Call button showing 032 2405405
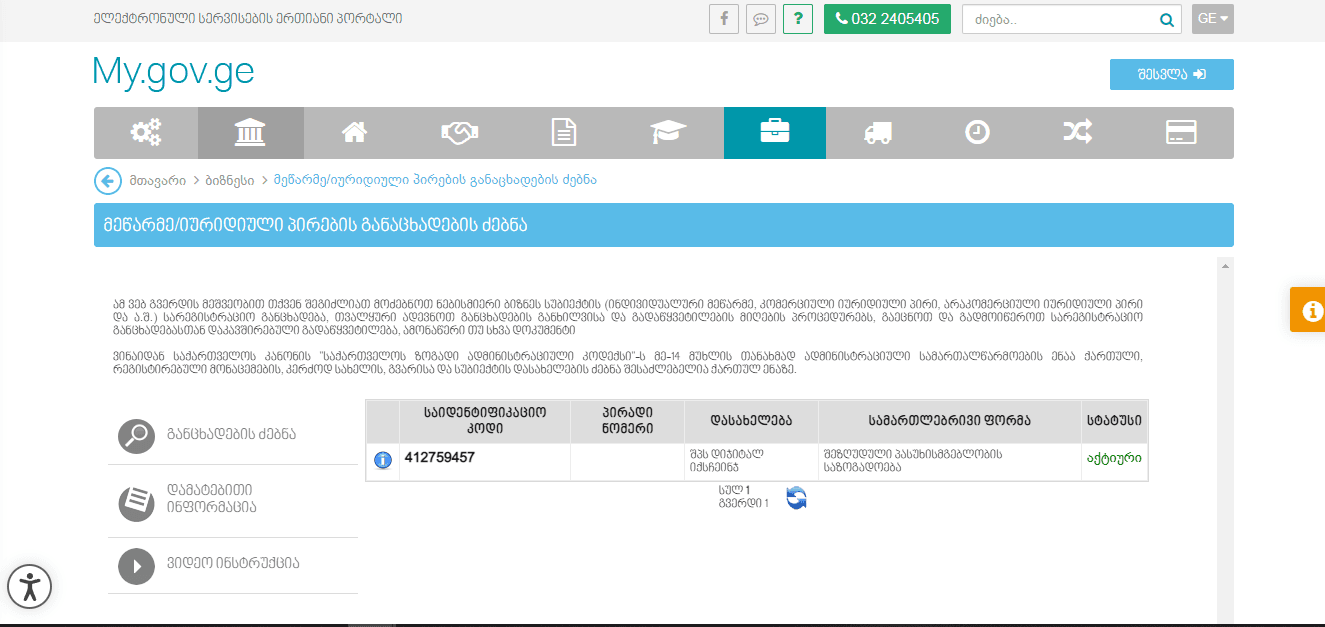Viewport: 1325px width, 627px height. (x=887, y=19)
